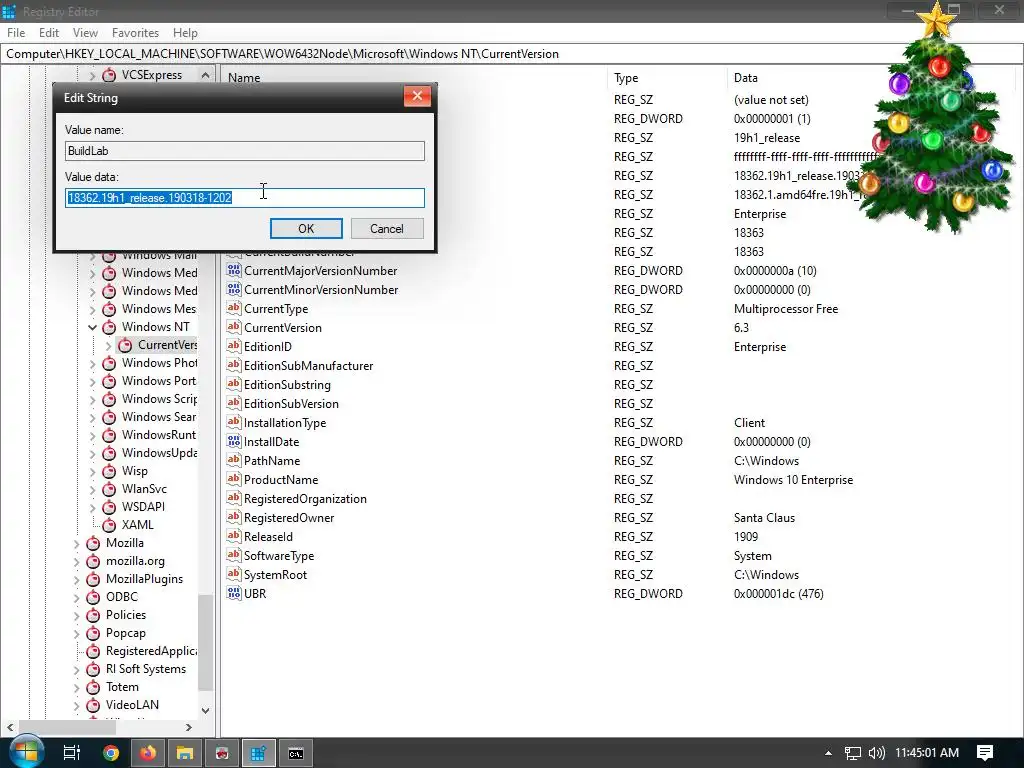Sort values by Data column header
The width and height of the screenshot is (1024, 768).
point(746,78)
